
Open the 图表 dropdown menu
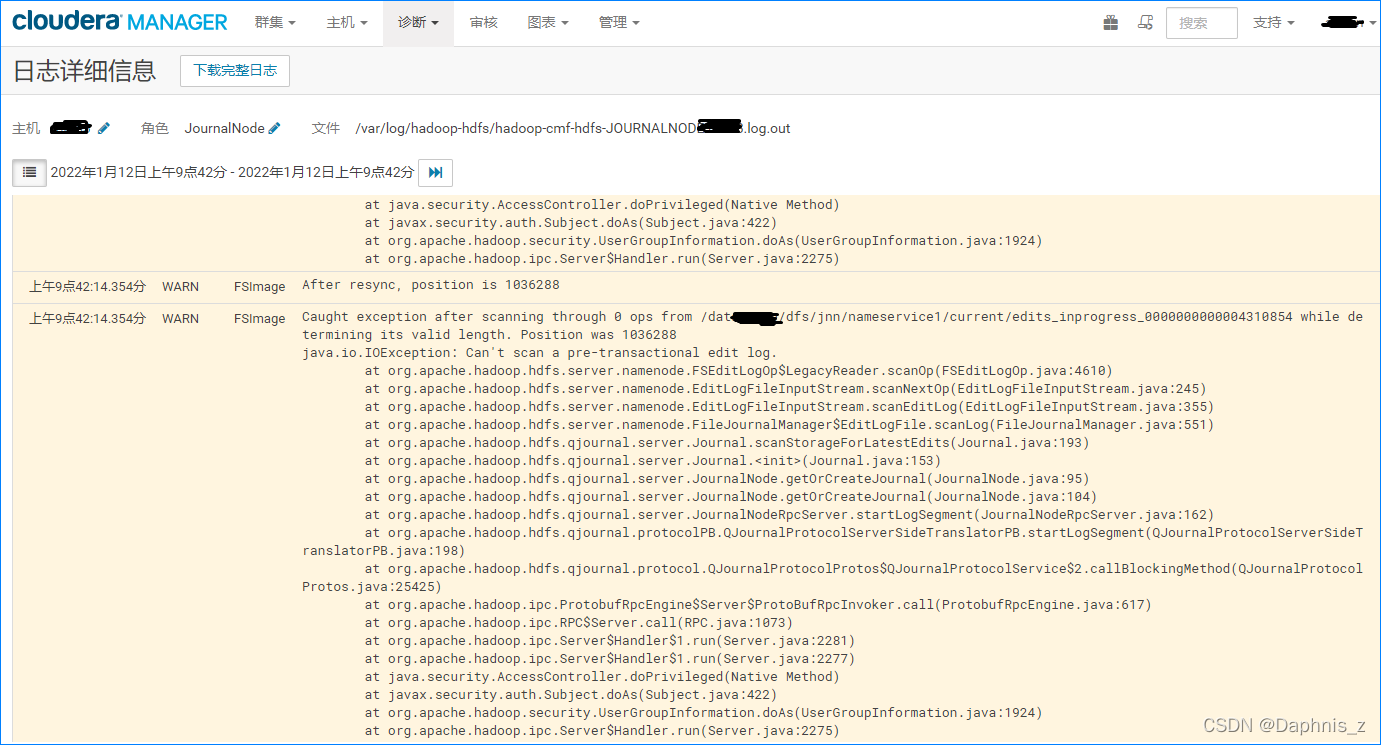[548, 22]
